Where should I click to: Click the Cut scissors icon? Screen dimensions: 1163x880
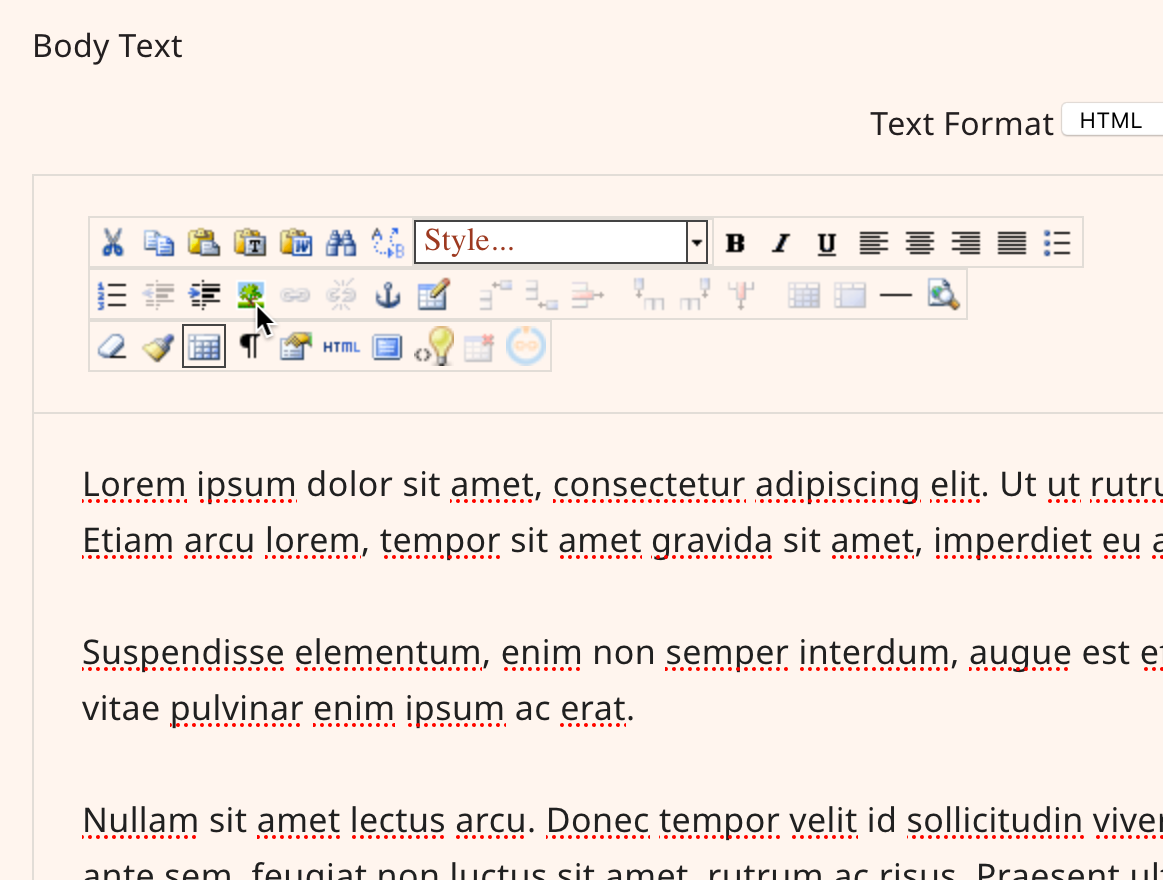tap(113, 242)
